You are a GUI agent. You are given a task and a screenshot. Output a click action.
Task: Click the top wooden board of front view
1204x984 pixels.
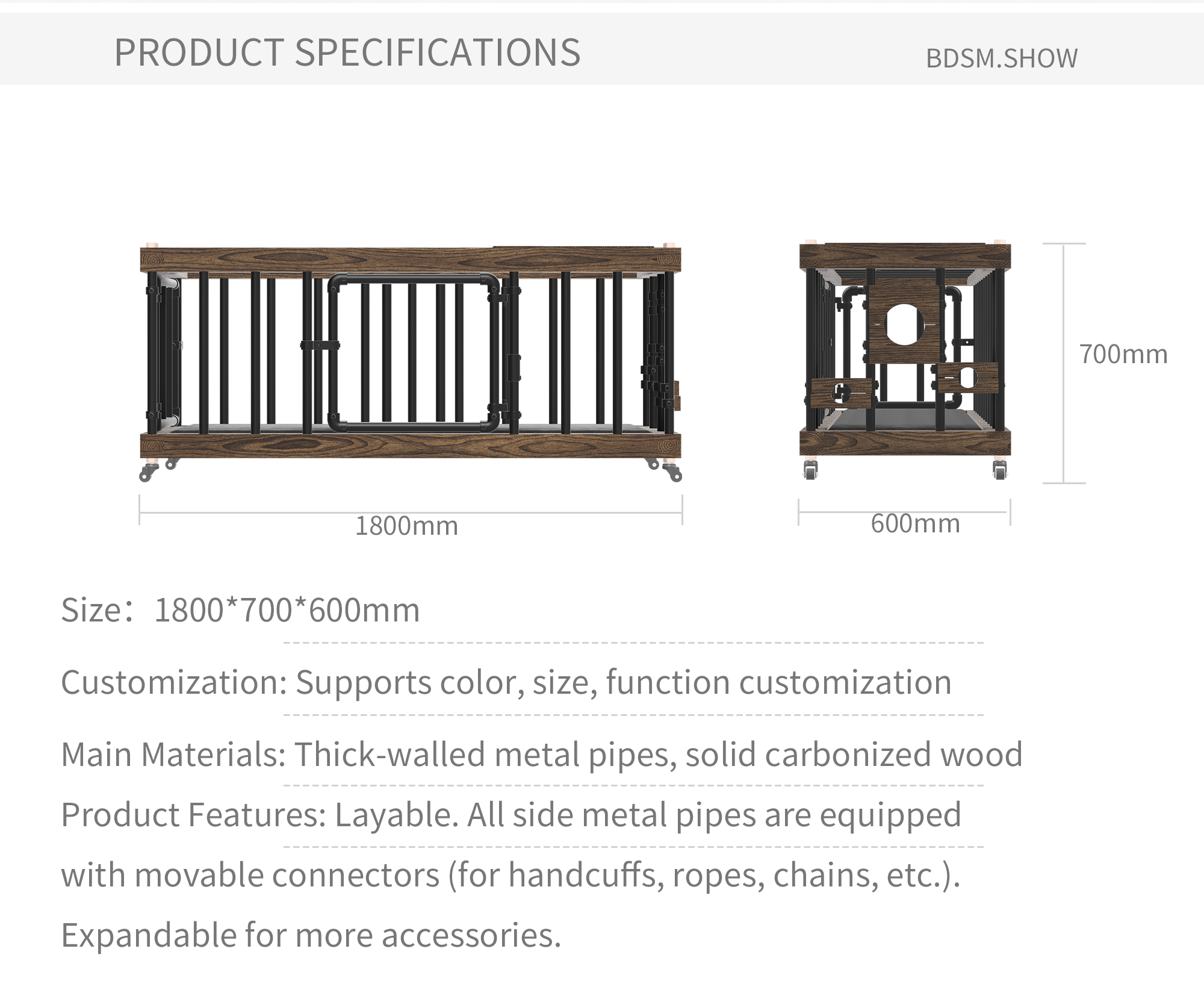tap(410, 260)
